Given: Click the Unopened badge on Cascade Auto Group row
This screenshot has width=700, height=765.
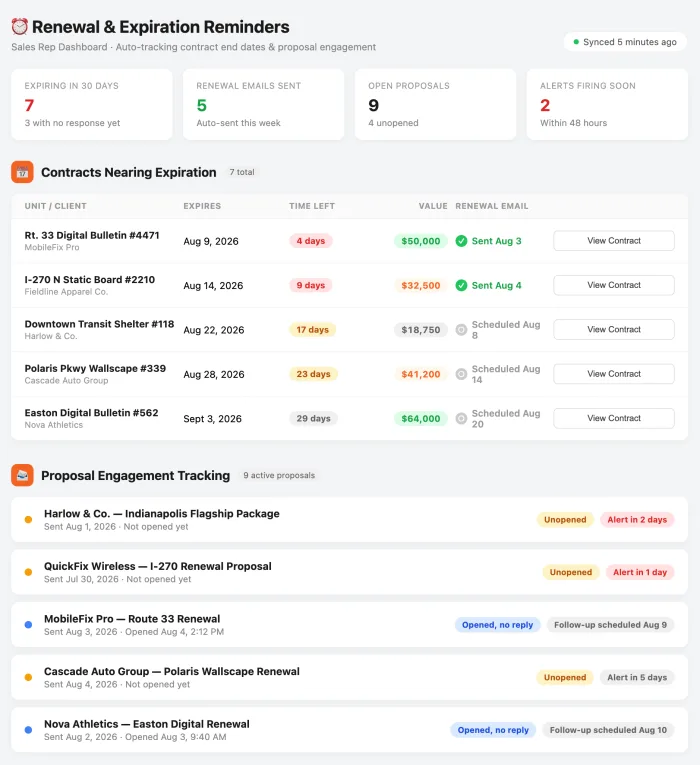Looking at the screenshot, I should point(565,677).
